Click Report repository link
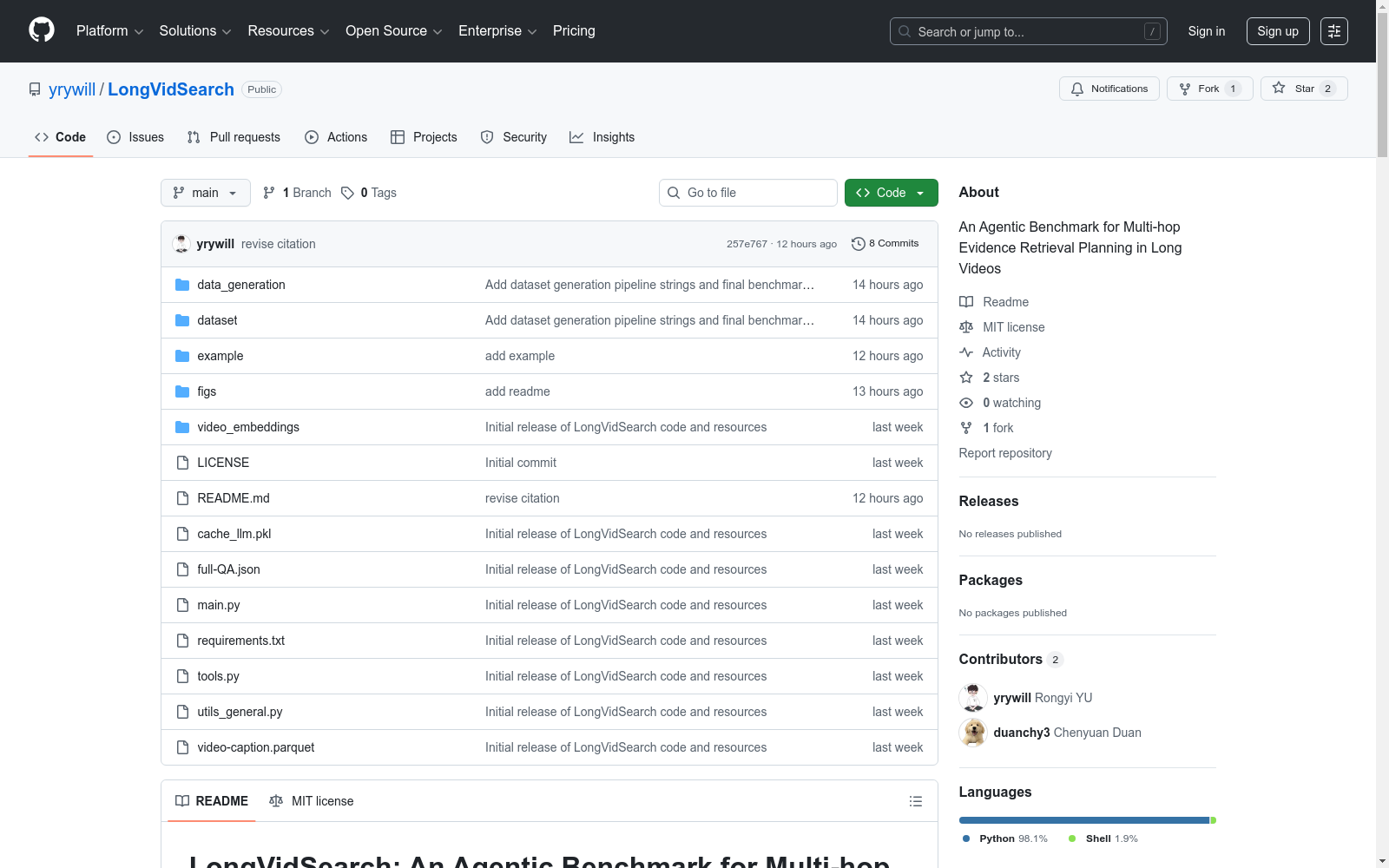Screen dimensions: 1389x868 [1005, 453]
